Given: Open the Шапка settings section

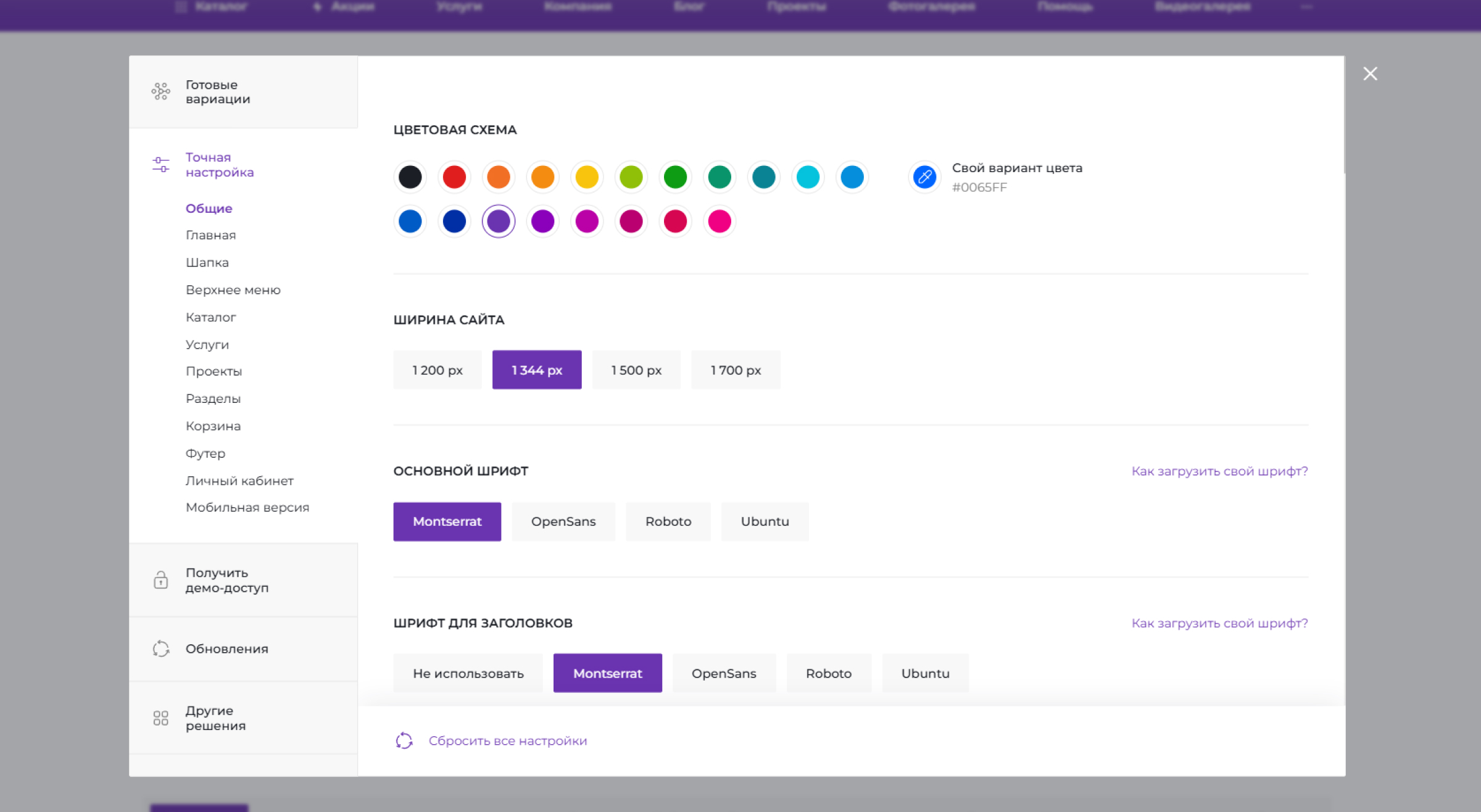Looking at the screenshot, I should (x=207, y=263).
